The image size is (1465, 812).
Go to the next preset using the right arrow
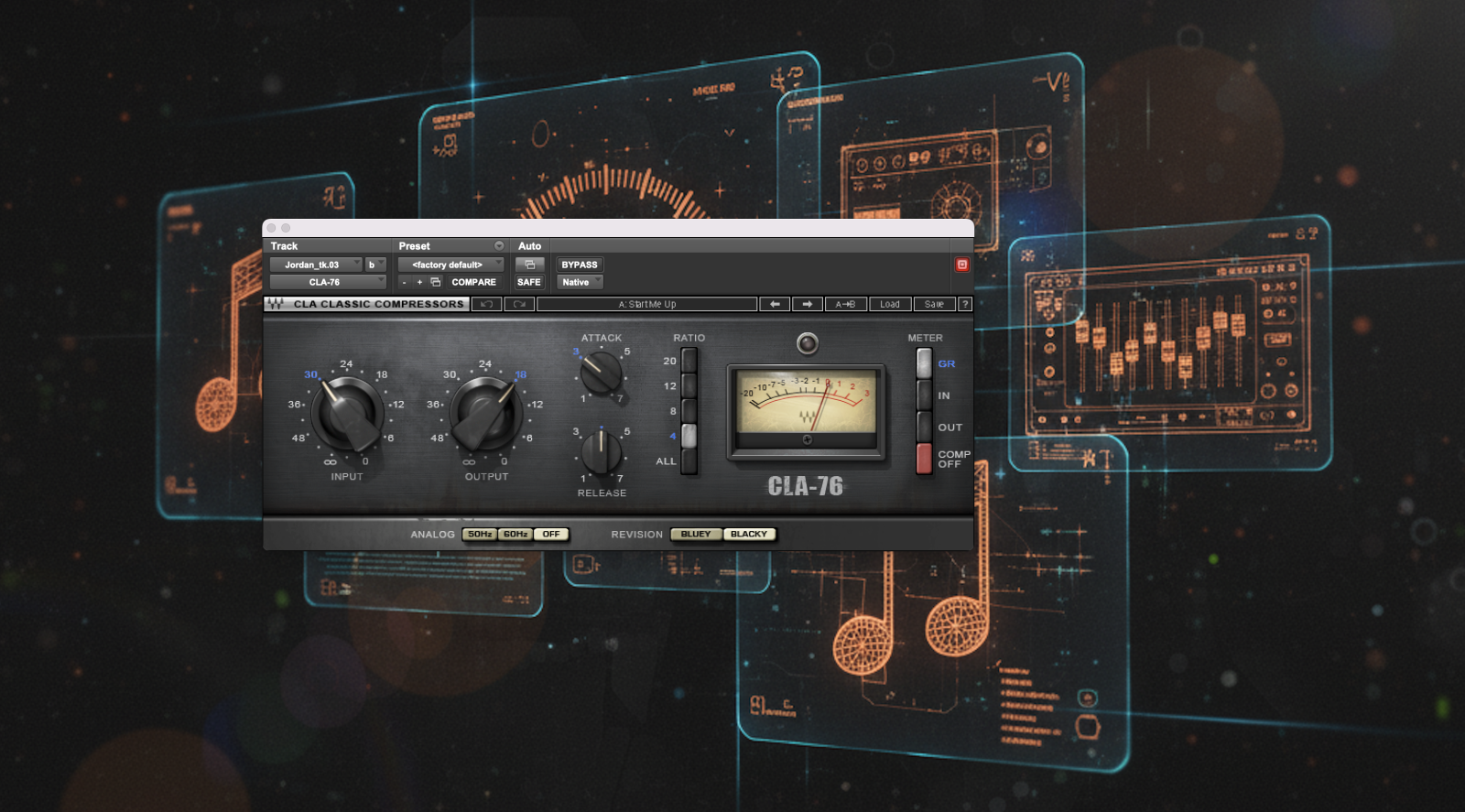click(807, 304)
